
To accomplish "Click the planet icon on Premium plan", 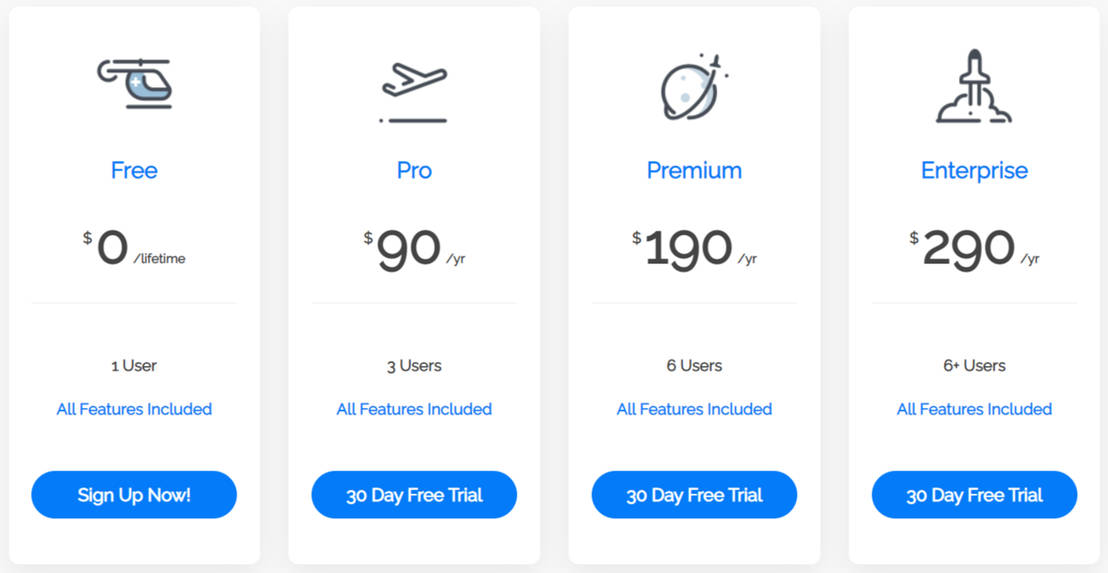I will [x=694, y=87].
